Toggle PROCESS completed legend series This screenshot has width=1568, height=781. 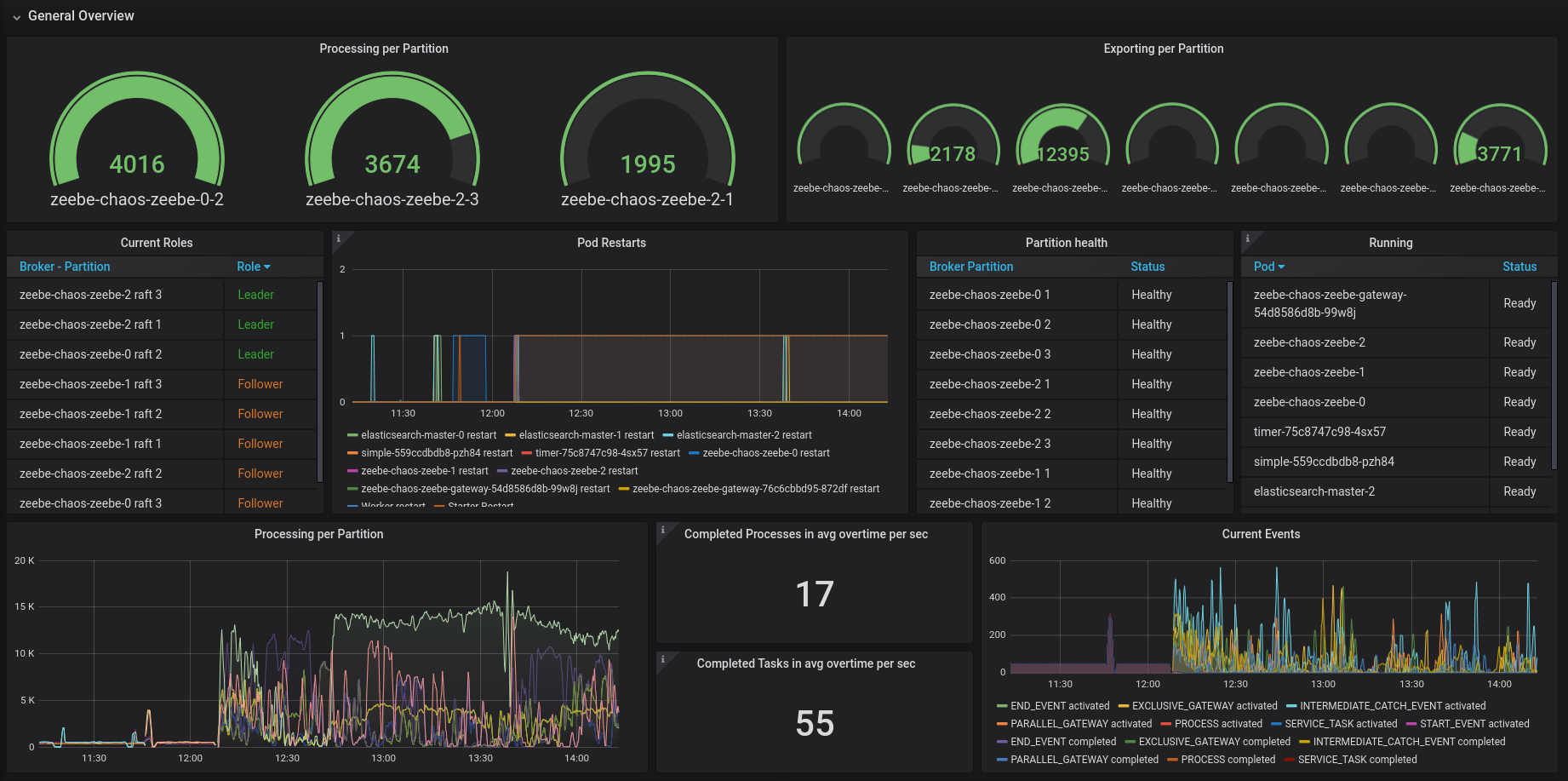1228,760
